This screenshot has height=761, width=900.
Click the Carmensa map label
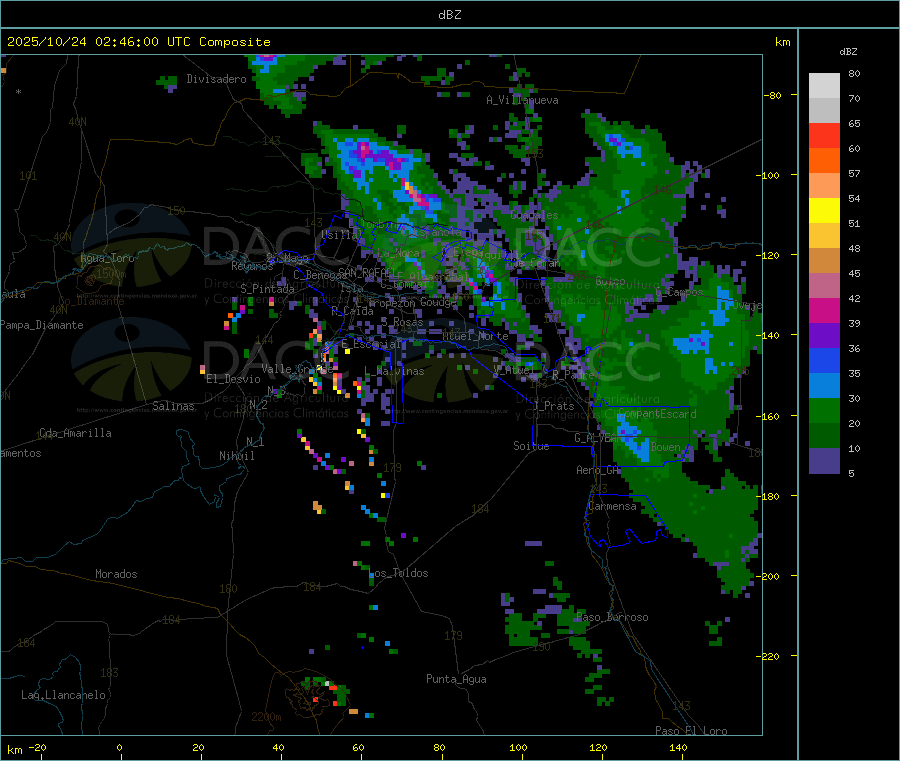612,506
